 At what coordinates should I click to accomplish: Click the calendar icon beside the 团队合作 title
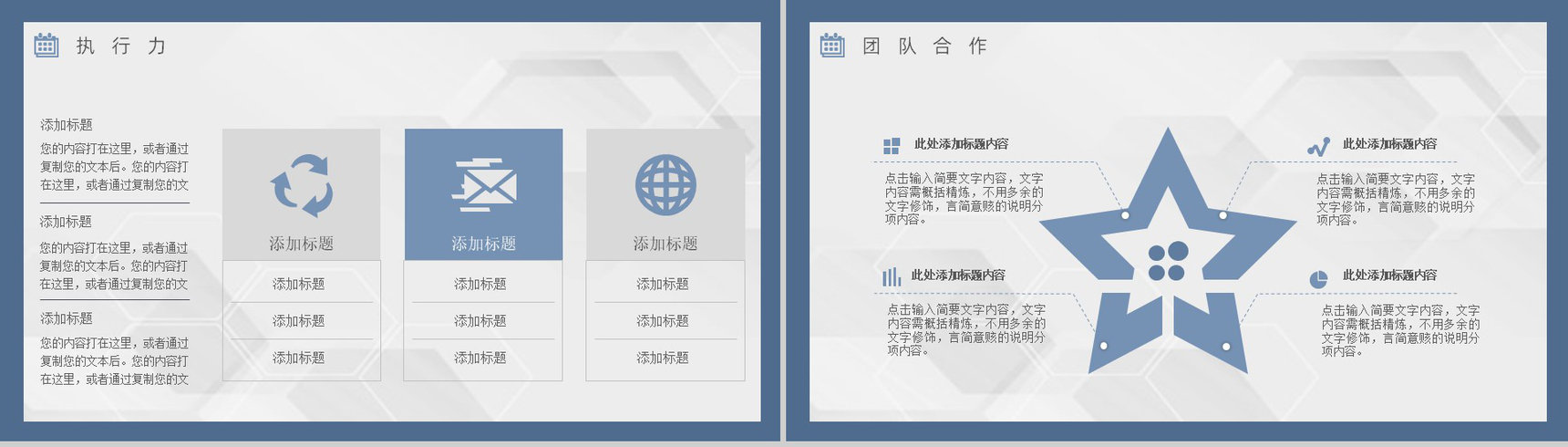[x=832, y=45]
